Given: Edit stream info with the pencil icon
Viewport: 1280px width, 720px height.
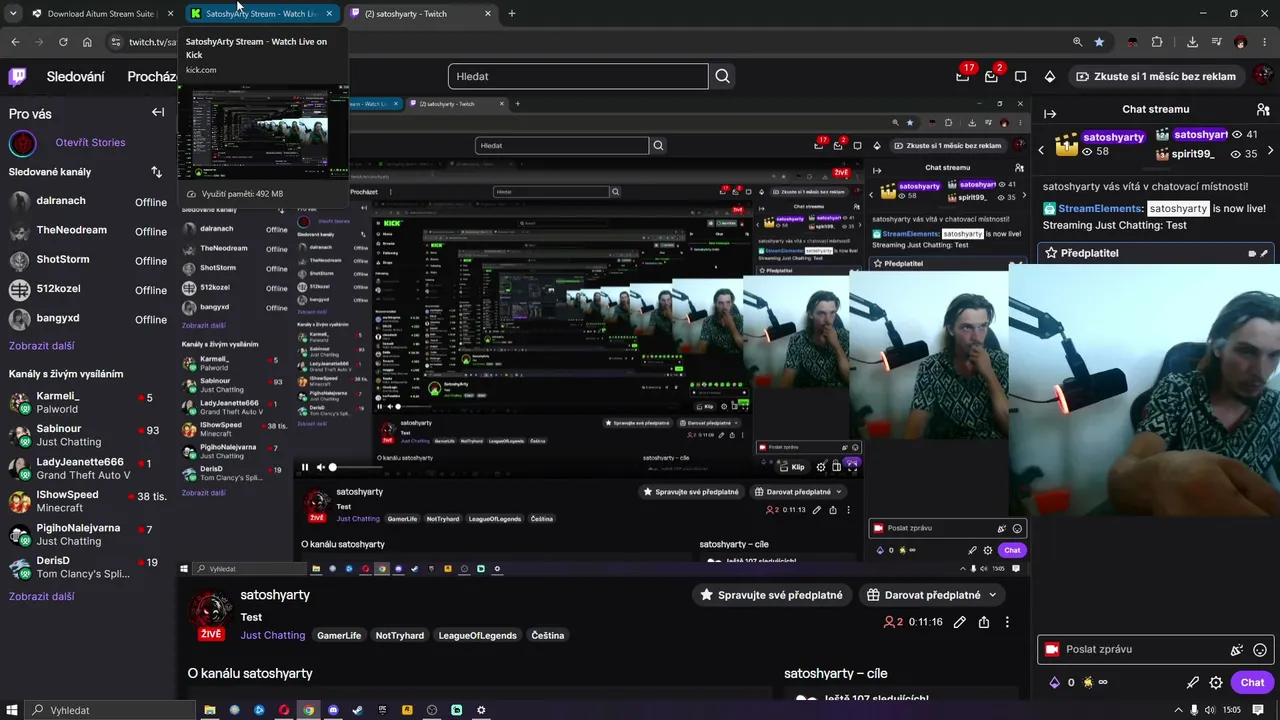Looking at the screenshot, I should [x=960, y=622].
